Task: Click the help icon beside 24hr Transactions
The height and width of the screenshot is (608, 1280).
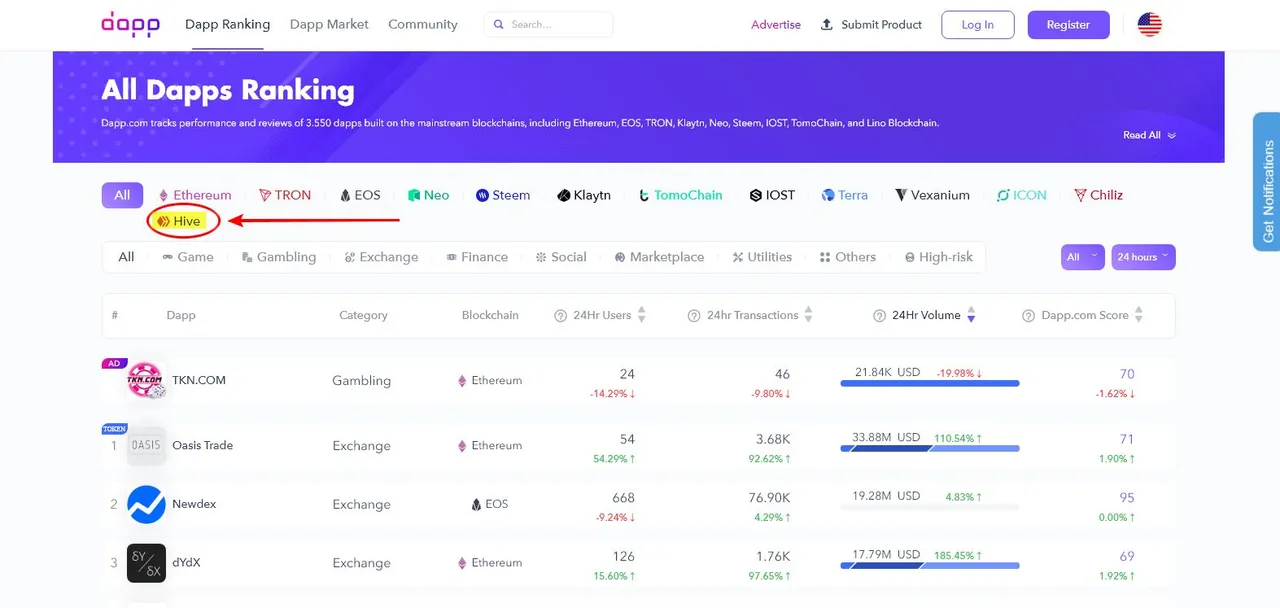Action: coord(694,316)
